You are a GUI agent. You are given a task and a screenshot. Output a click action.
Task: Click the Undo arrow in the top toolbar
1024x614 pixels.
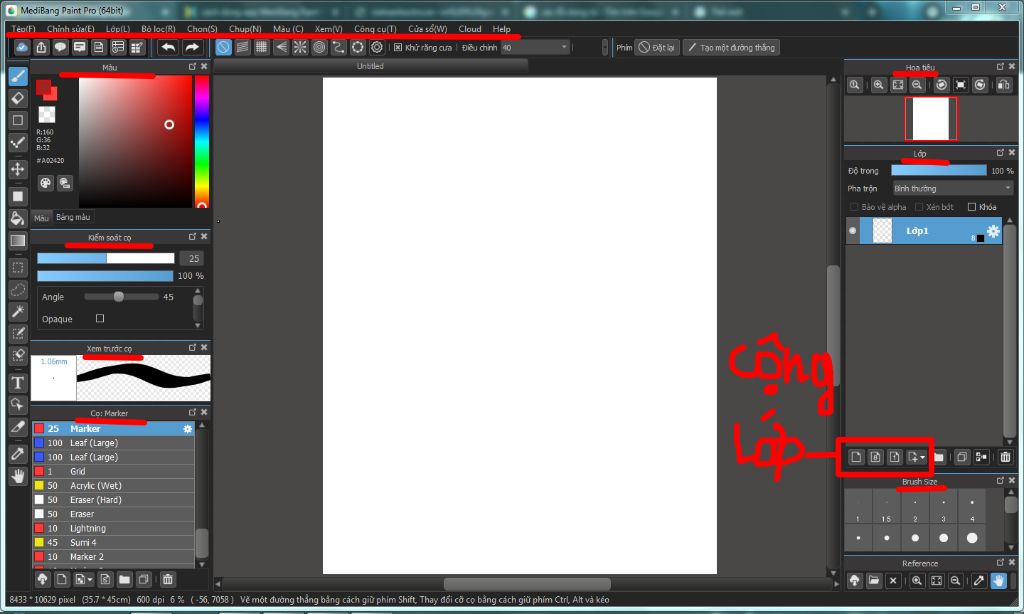point(168,47)
